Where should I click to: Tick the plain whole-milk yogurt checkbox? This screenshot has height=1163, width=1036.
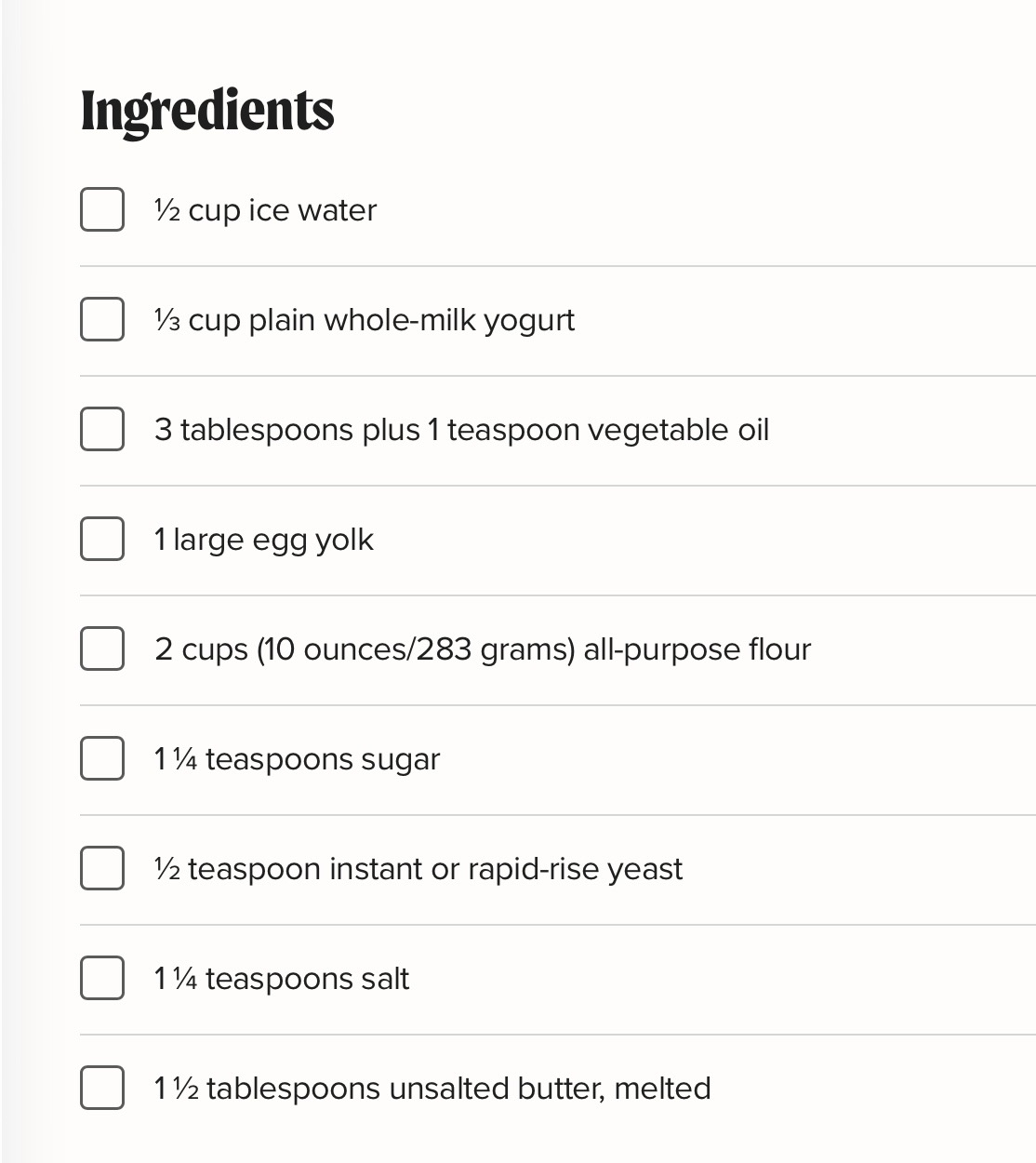pyautogui.click(x=102, y=319)
